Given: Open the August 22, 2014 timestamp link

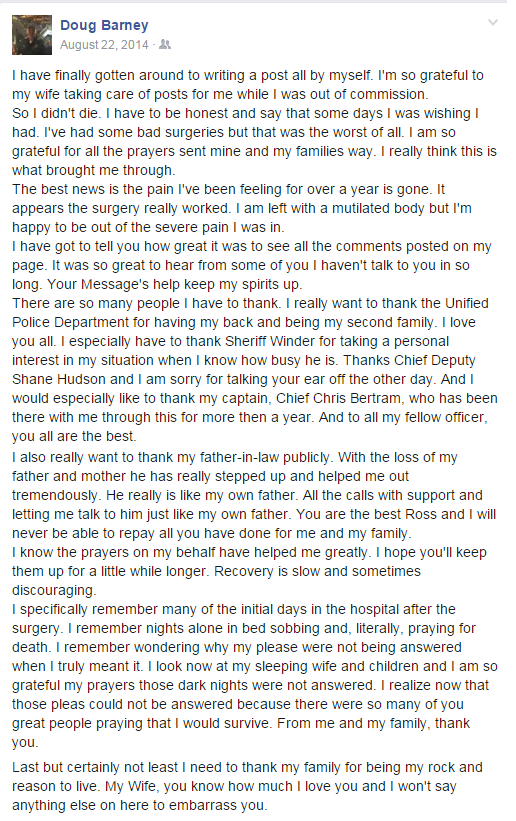Looking at the screenshot, I should (x=104, y=45).
